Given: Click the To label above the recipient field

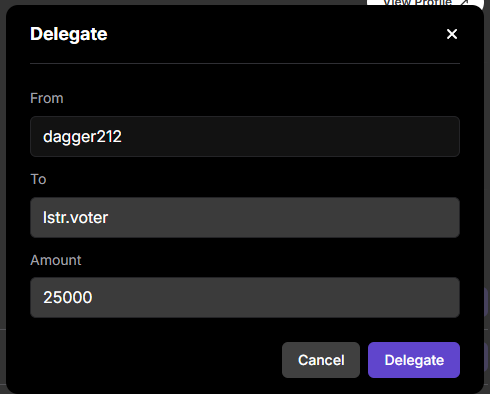Looking at the screenshot, I should (x=38, y=179).
